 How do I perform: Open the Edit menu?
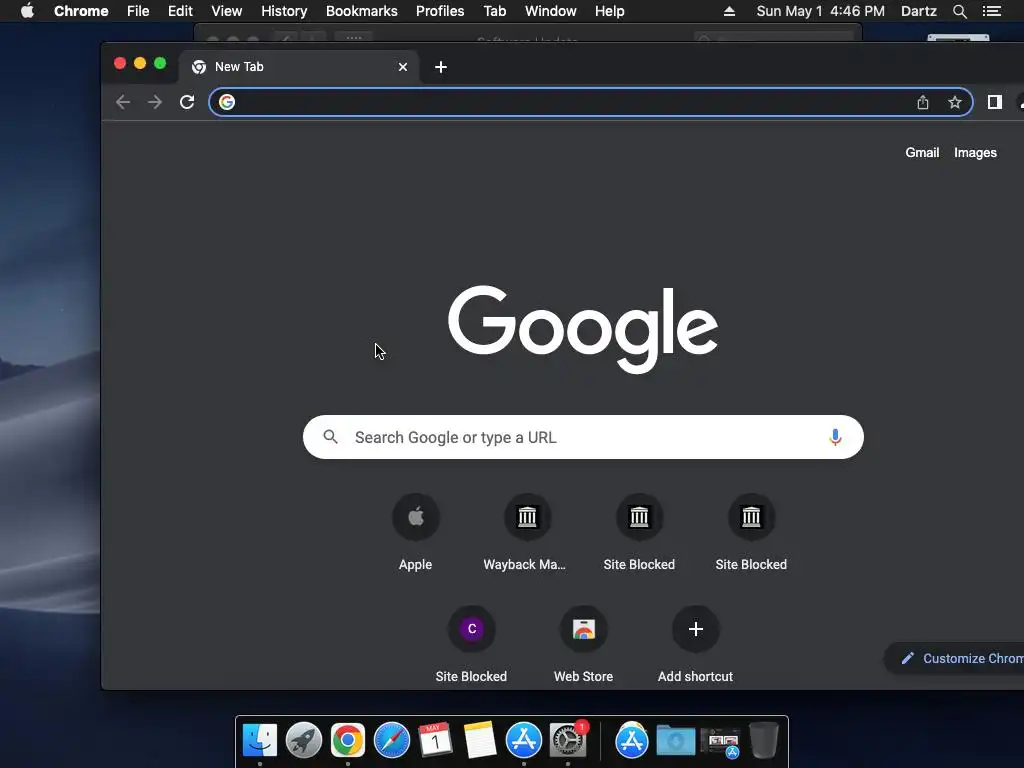[x=180, y=11]
